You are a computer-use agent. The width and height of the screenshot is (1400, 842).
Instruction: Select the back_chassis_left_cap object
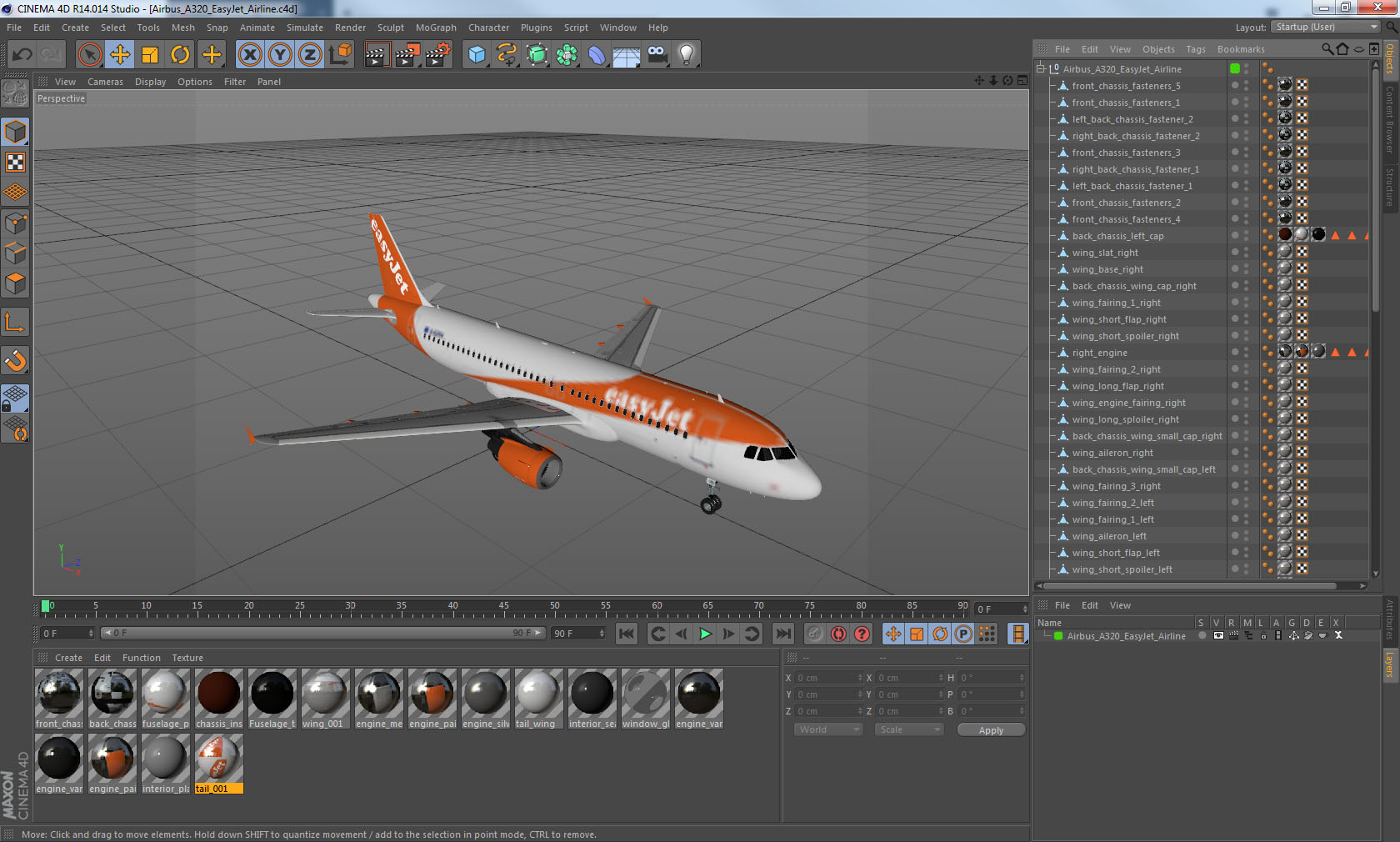pos(1117,236)
